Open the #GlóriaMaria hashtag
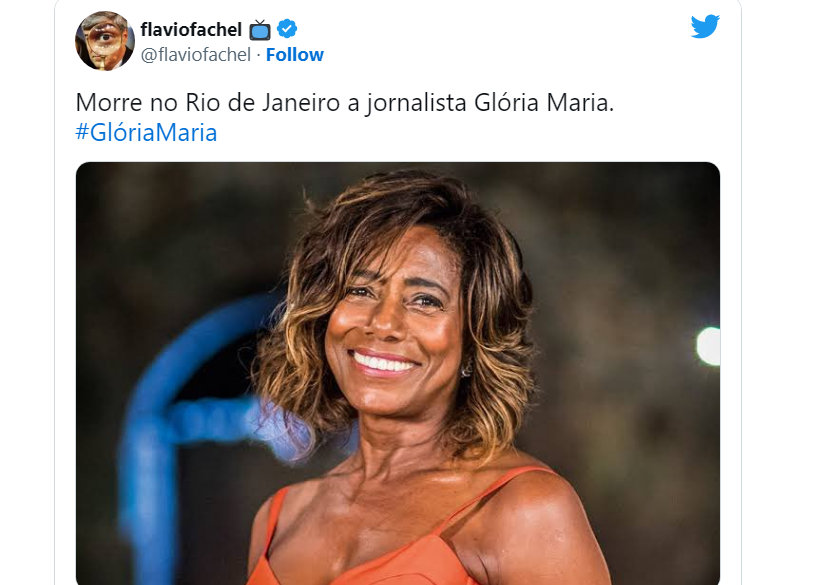The height and width of the screenshot is (585, 824). tap(146, 132)
